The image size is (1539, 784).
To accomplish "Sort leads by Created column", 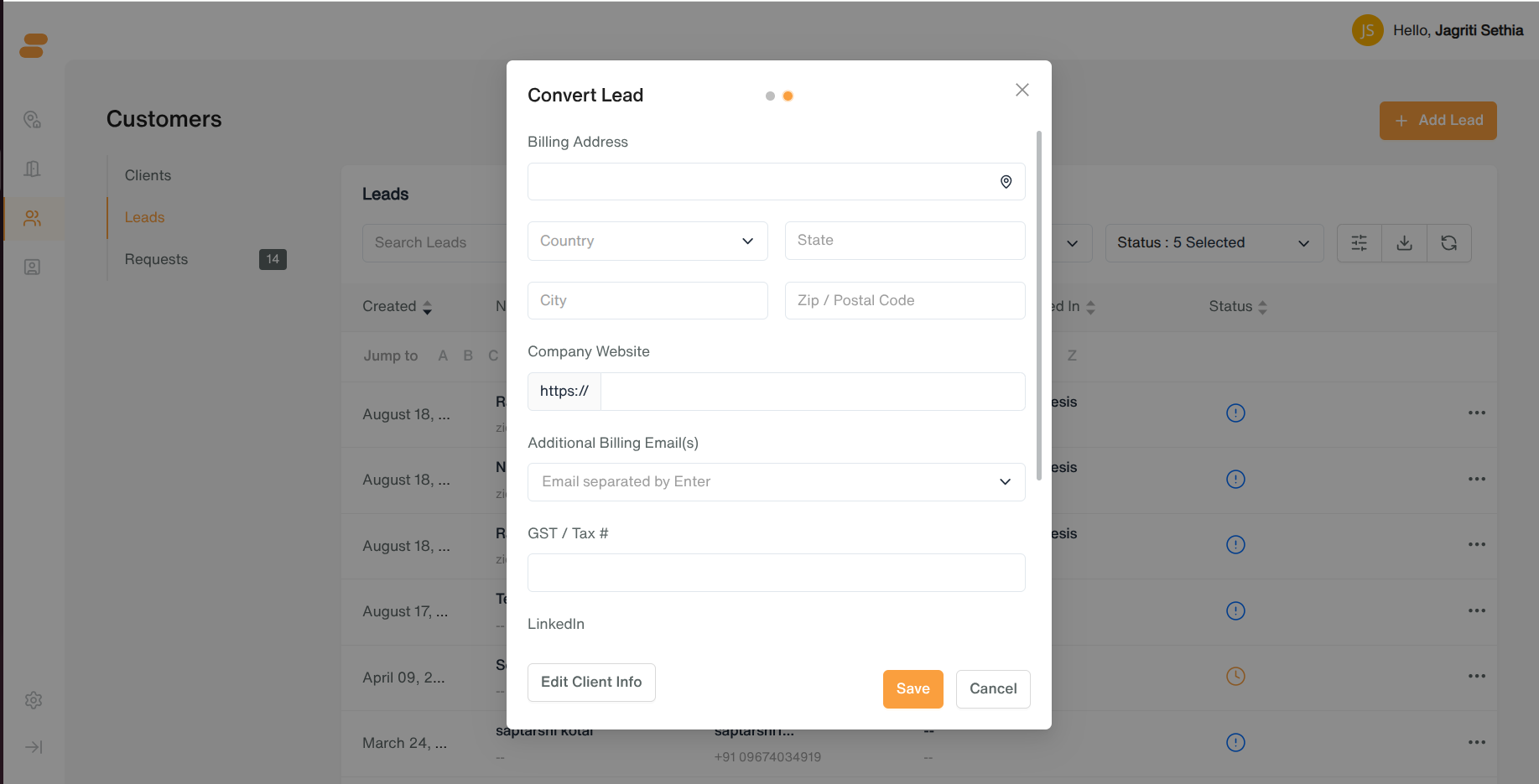I will (397, 307).
